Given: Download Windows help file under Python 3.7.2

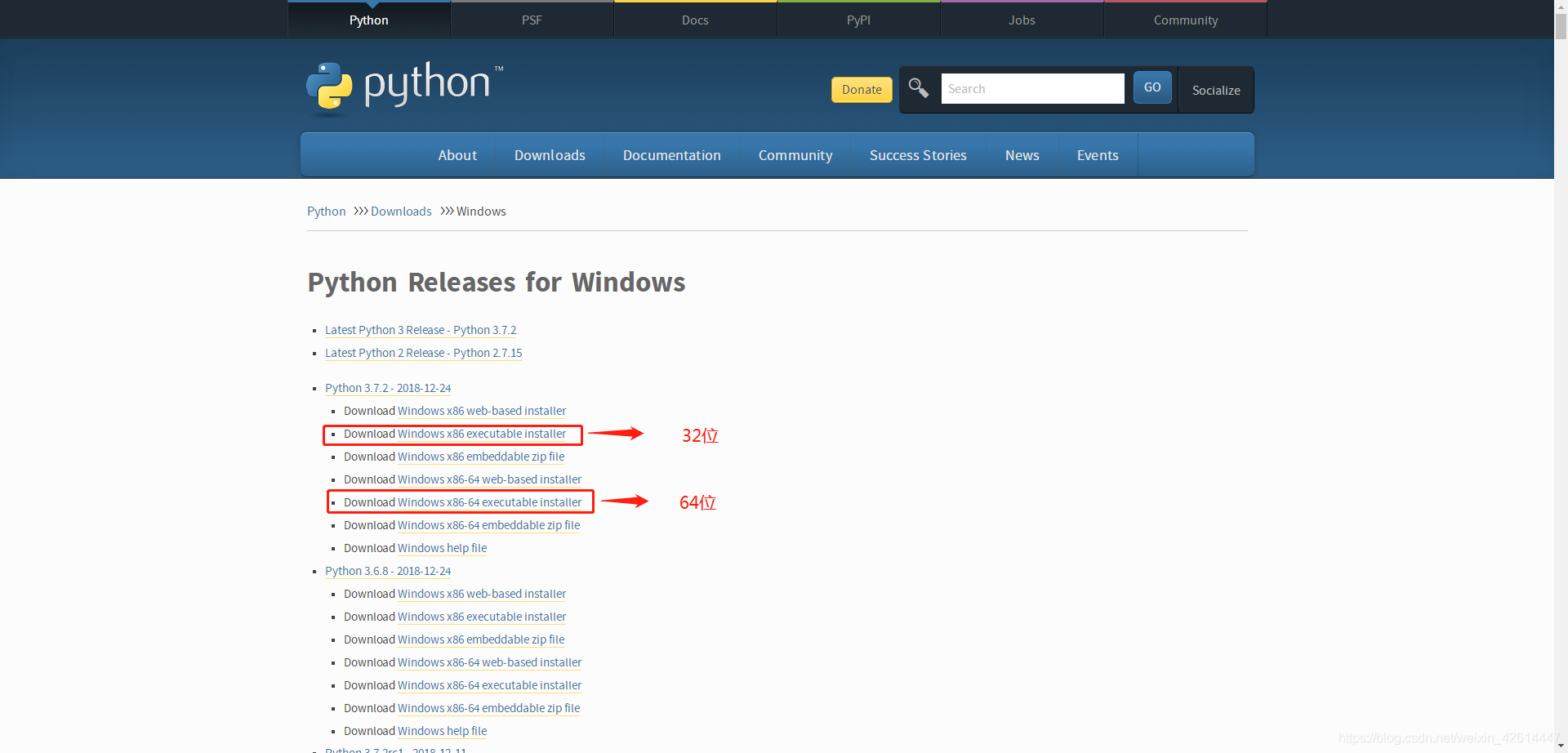Looking at the screenshot, I should pos(443,548).
